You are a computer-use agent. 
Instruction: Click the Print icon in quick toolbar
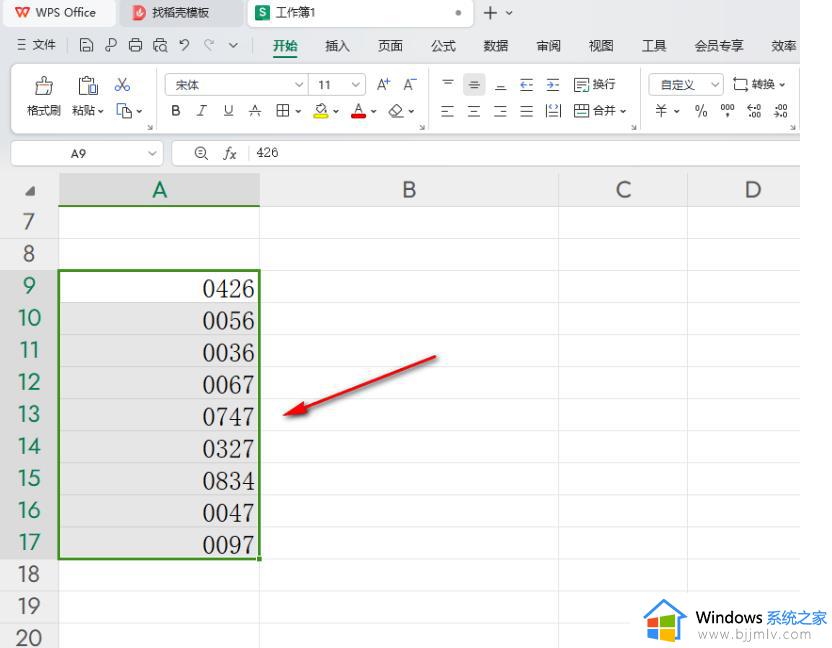(x=135, y=45)
